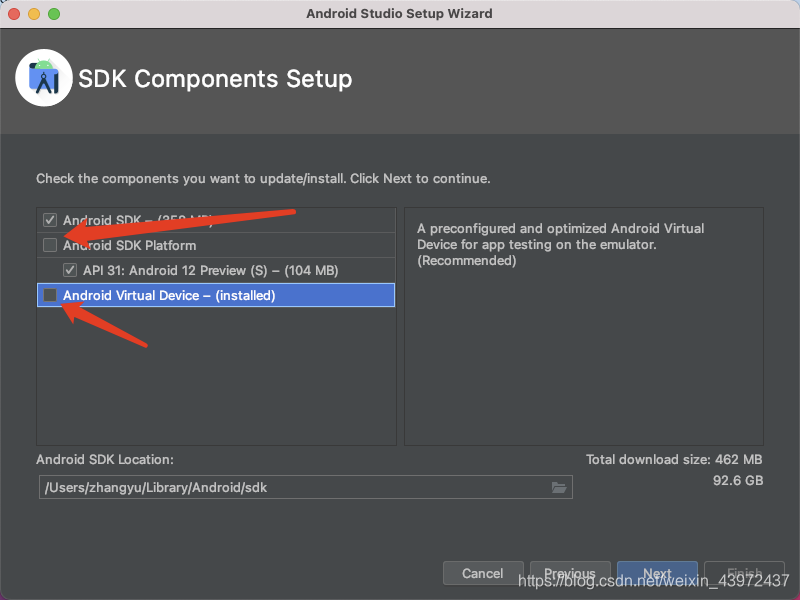Click the Android Studio logo icon
The image size is (800, 600).
[44, 78]
